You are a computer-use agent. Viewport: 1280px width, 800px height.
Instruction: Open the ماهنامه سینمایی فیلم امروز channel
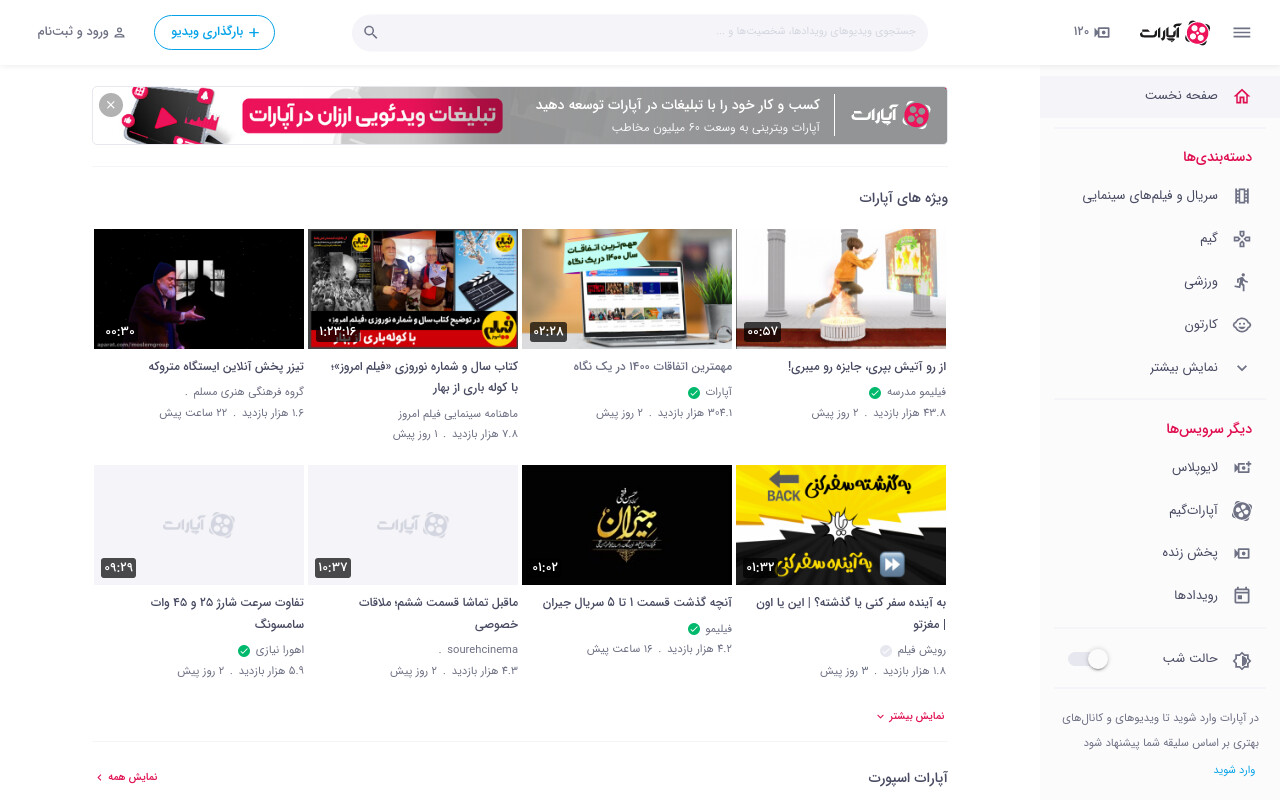458,413
